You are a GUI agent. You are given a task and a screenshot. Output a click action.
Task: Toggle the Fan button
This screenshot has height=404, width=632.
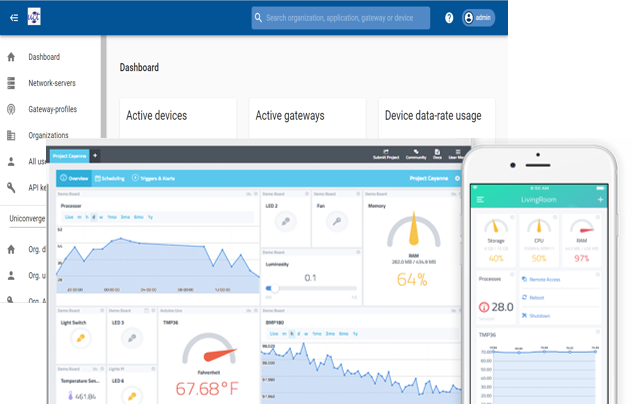[x=337, y=221]
